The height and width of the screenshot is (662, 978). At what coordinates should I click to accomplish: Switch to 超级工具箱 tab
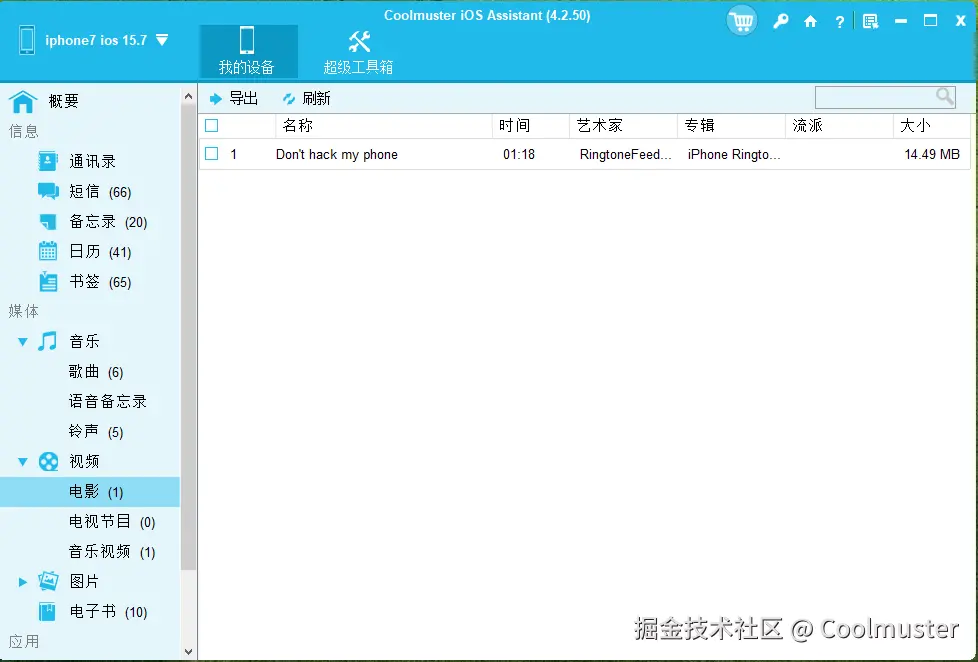click(x=358, y=51)
